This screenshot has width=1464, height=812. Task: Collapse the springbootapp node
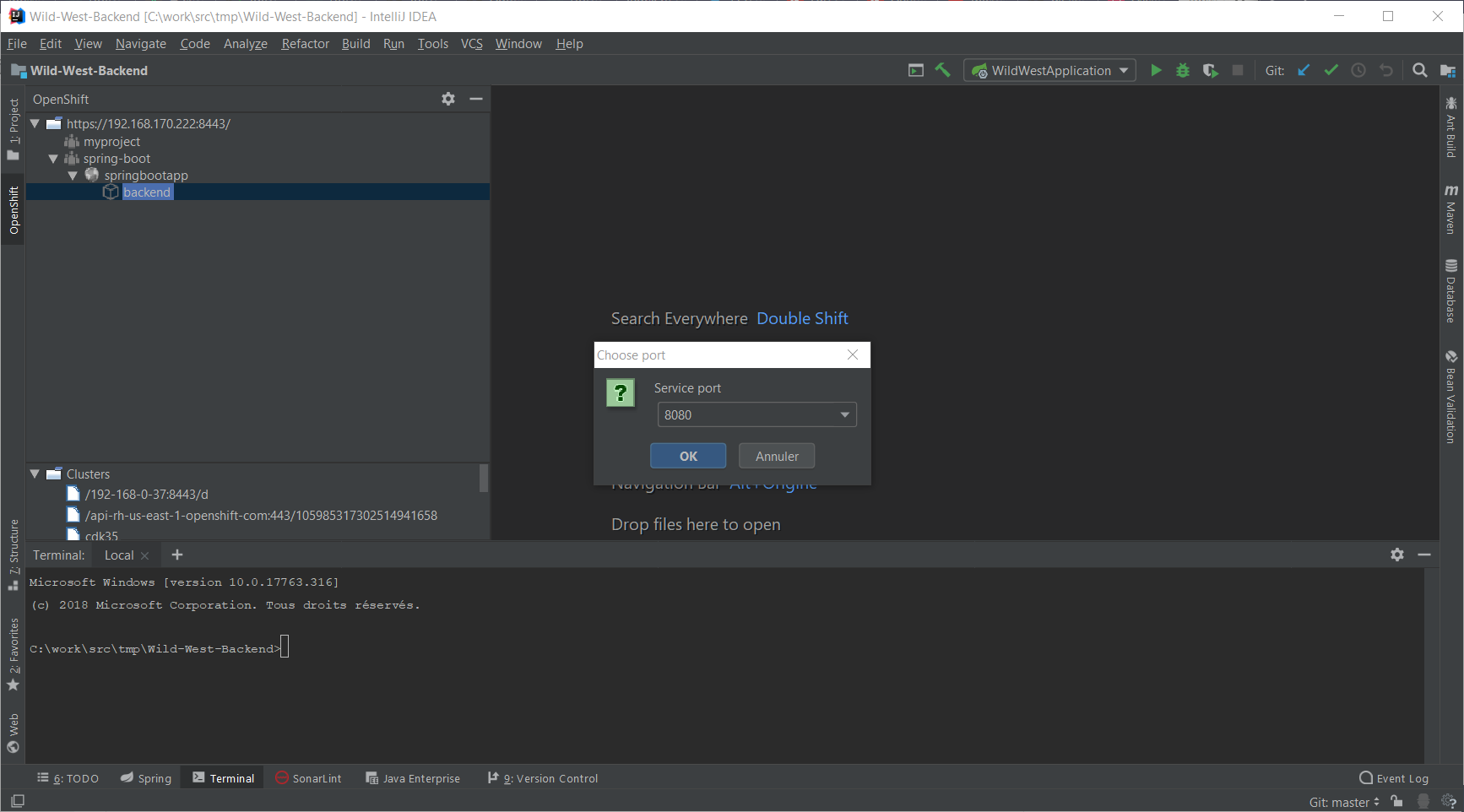tap(73, 176)
